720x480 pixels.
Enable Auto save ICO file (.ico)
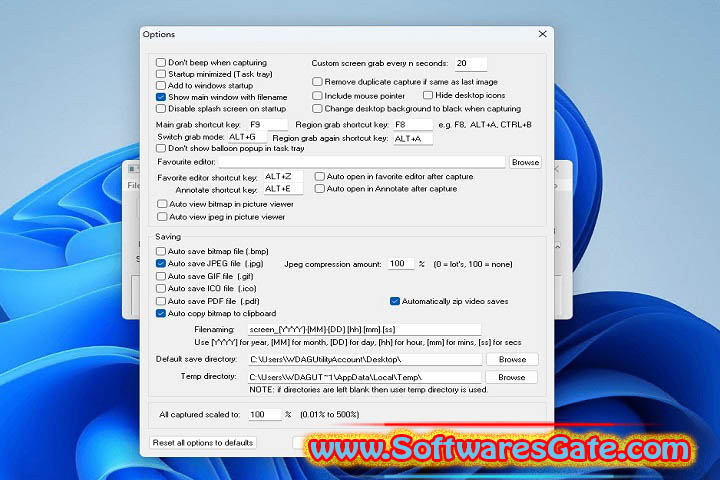click(161, 288)
